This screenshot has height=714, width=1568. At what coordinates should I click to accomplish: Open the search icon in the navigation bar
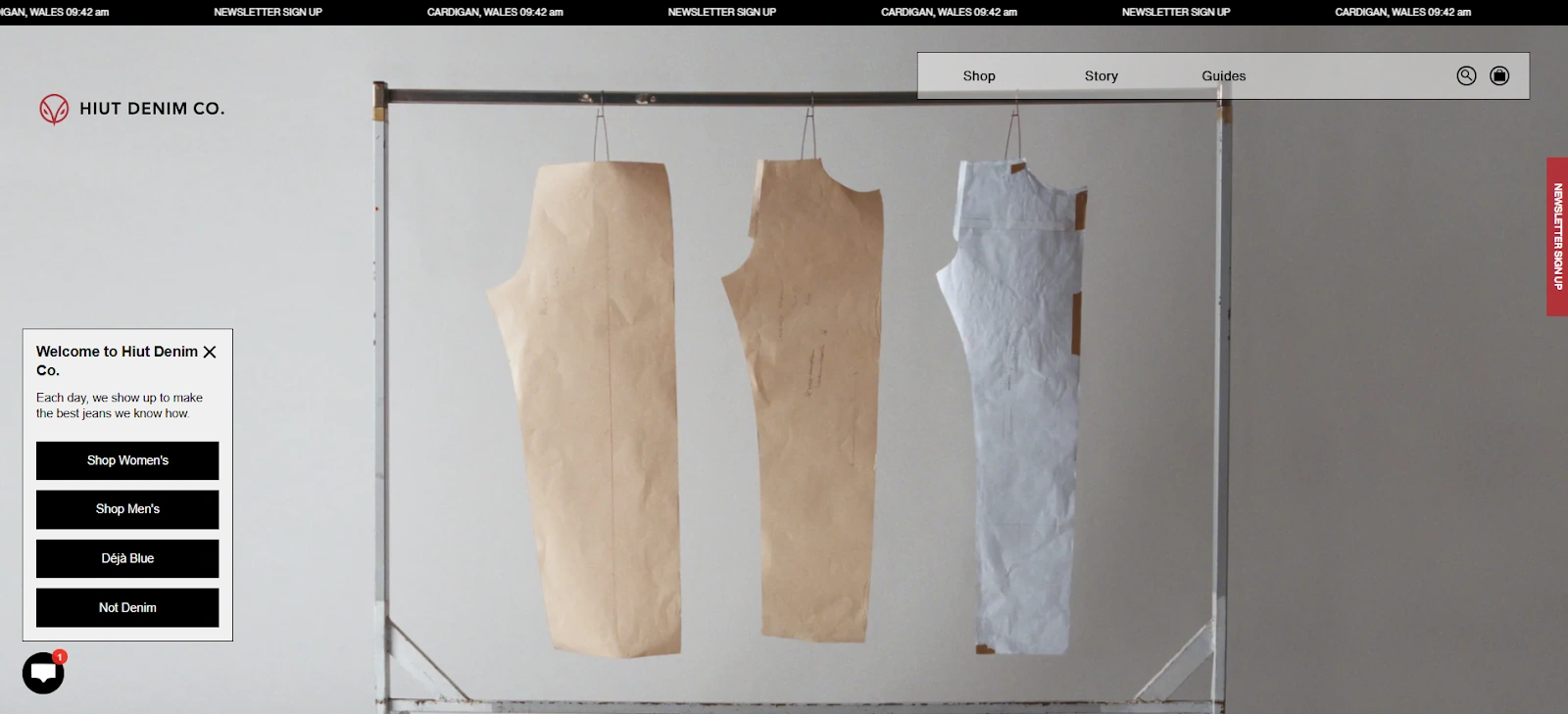point(1466,75)
